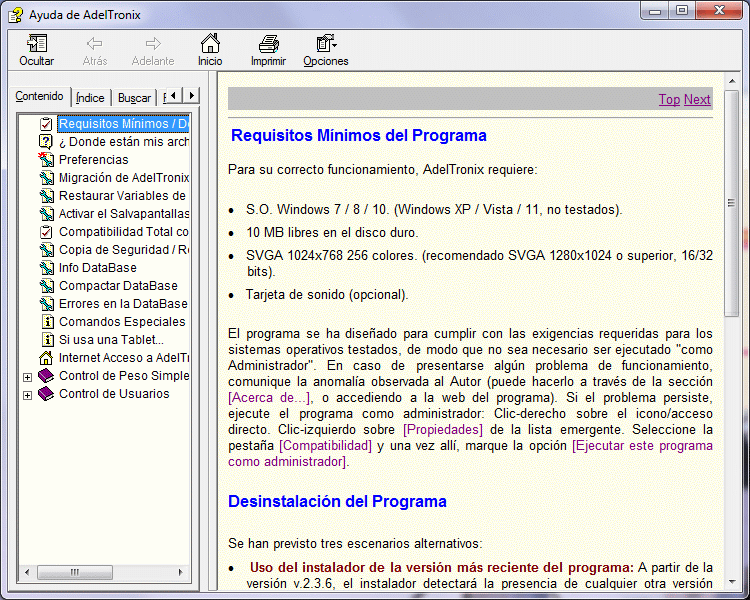Click the Imprimir printer icon
The image size is (750, 600).
[x=268, y=44]
